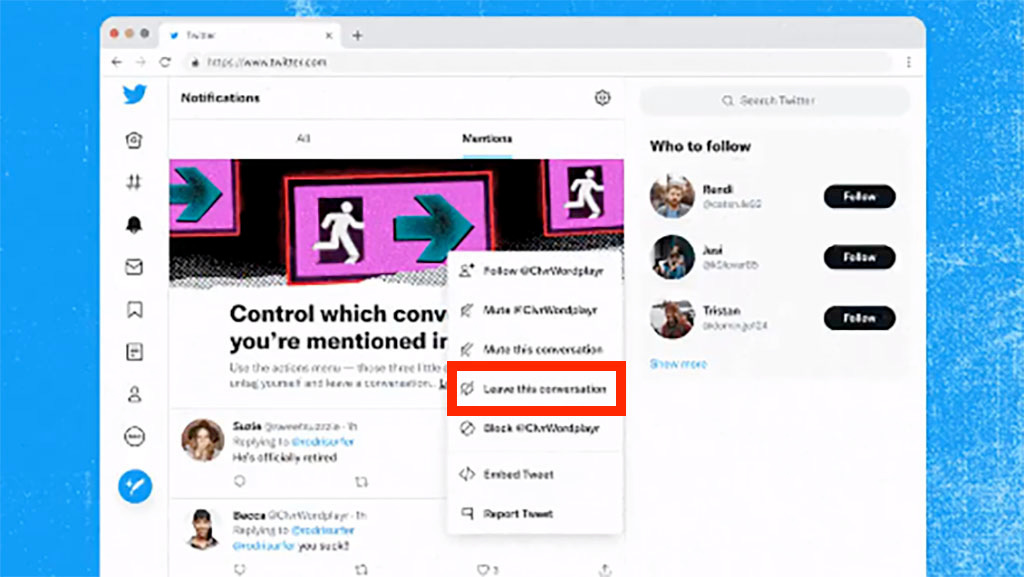Follow Juni in Who to follow
1024x577 pixels.
(x=859, y=257)
